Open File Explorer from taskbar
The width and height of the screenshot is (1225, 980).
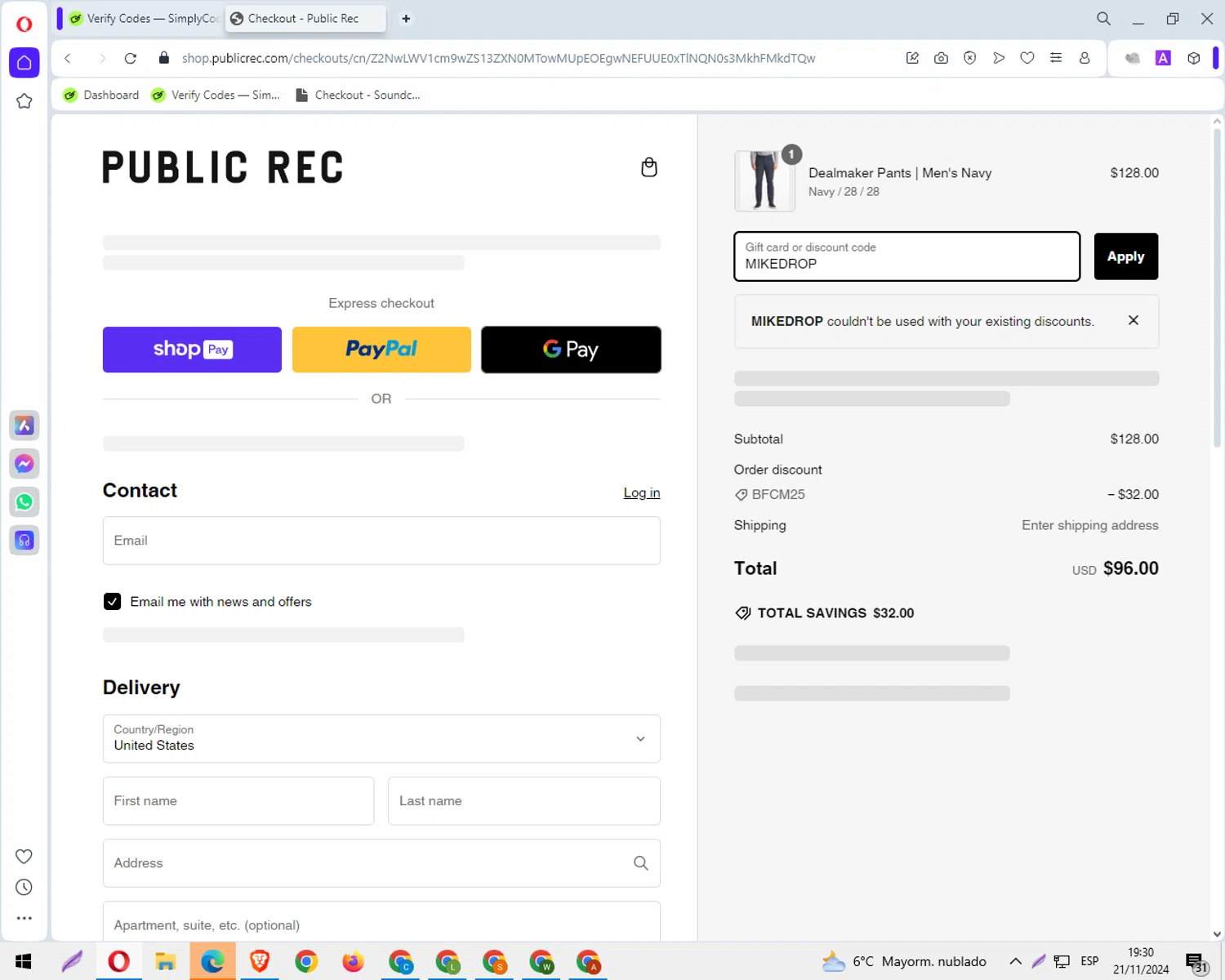tap(166, 961)
